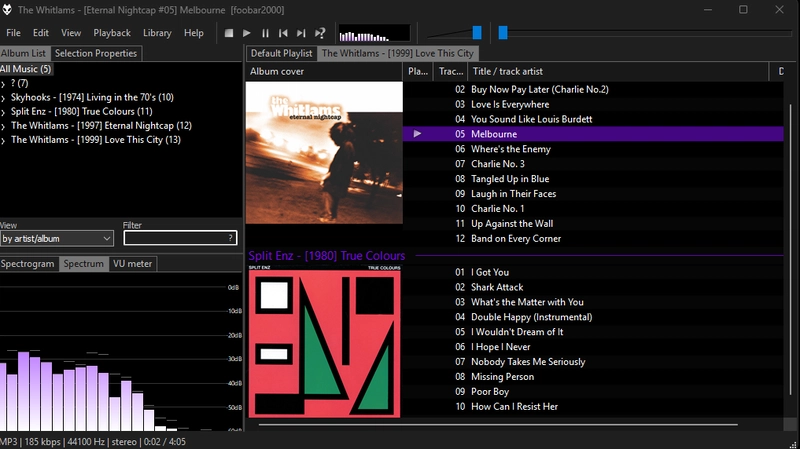Click the 'Trac...' column header
The image size is (800, 449).
[x=451, y=71]
